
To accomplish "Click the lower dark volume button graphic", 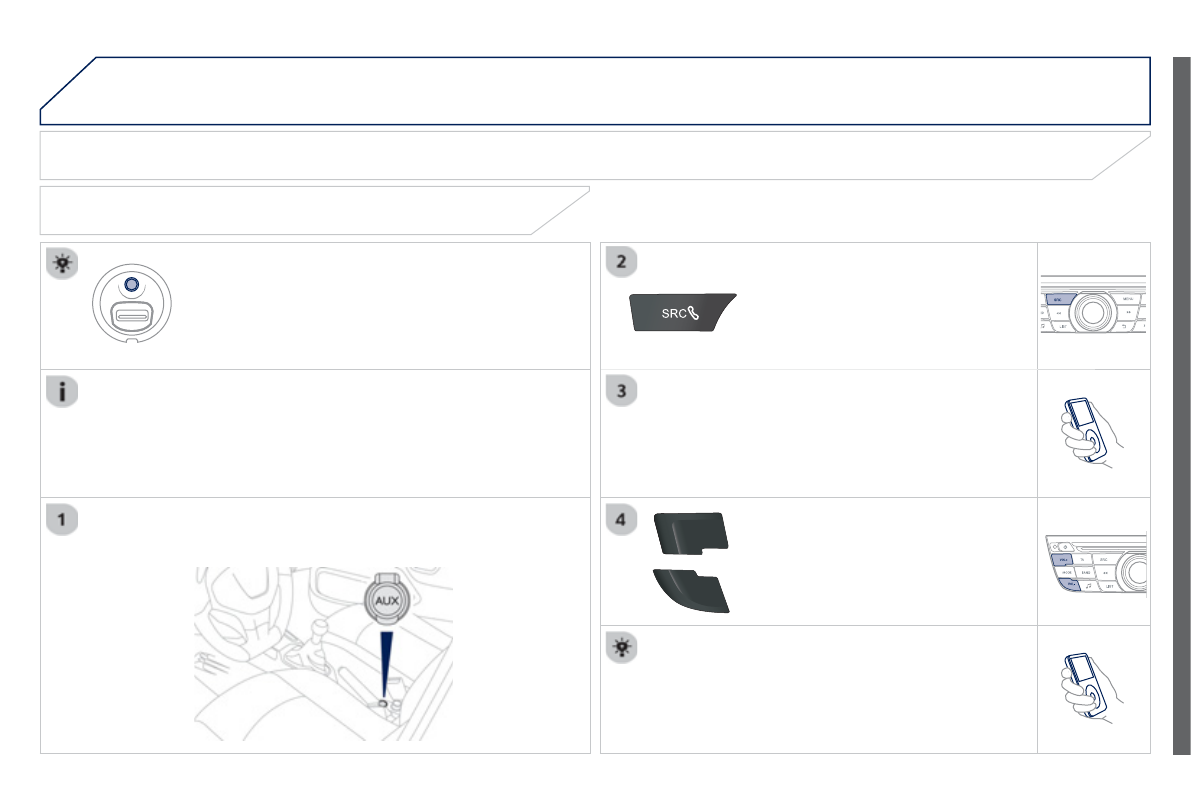I will [x=691, y=590].
